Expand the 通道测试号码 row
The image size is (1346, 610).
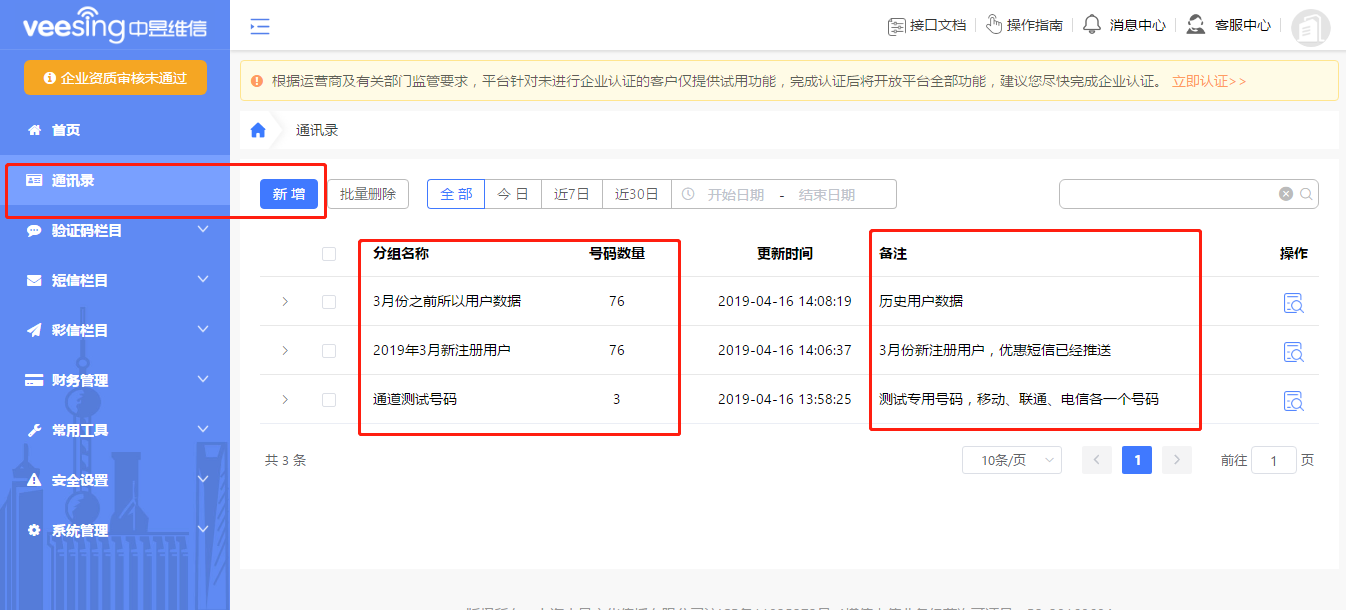285,399
